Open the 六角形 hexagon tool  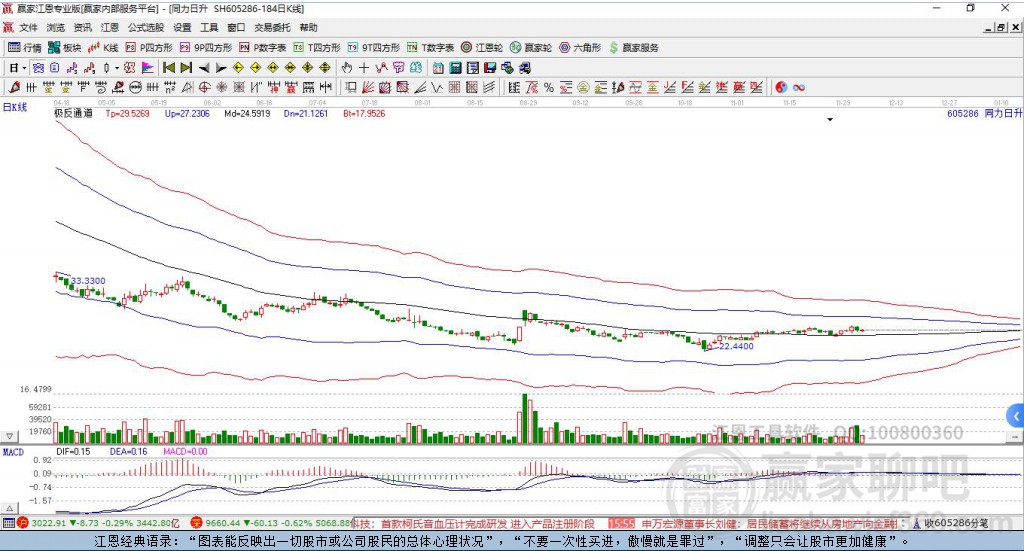580,47
